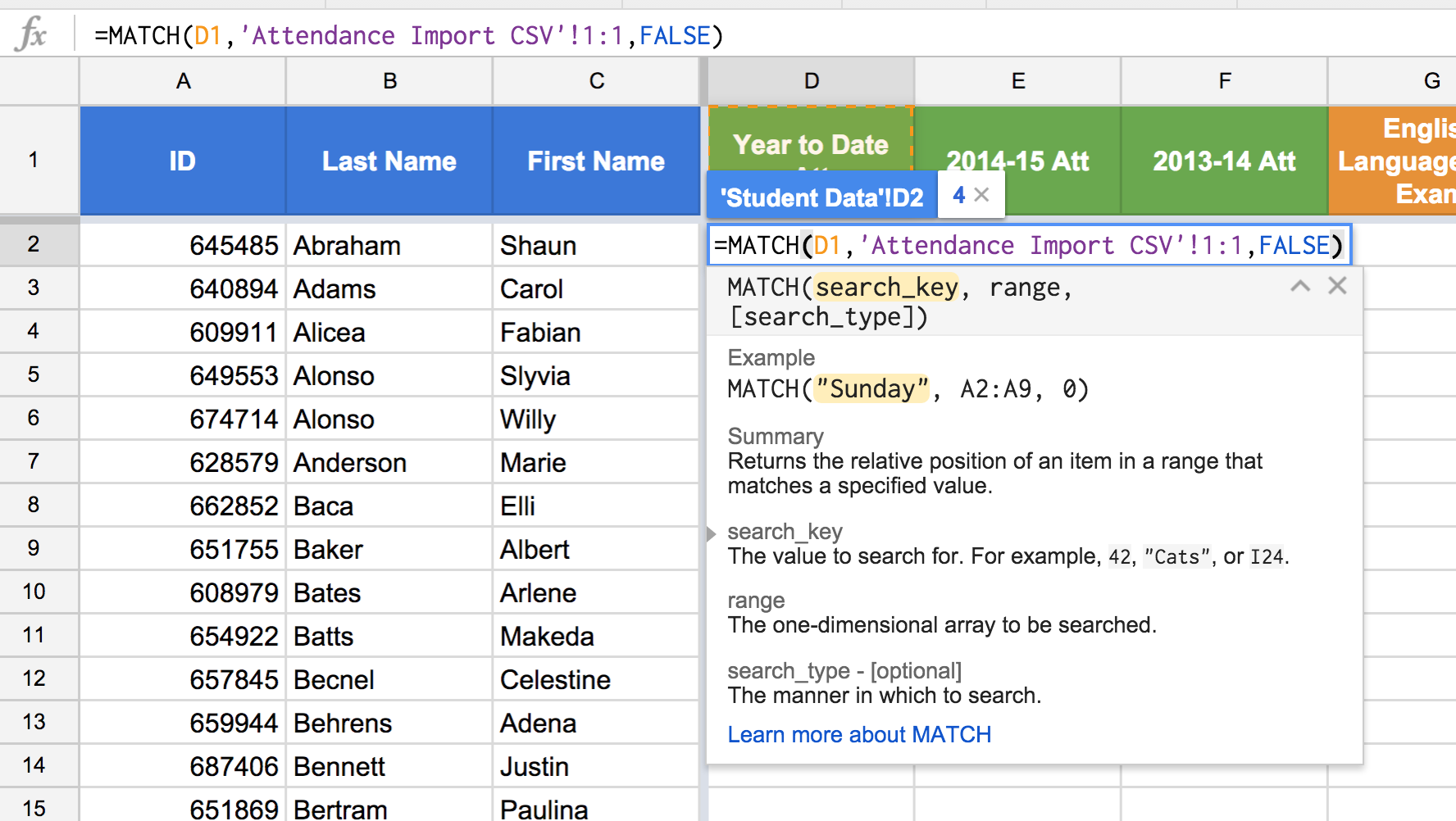Select cell with ID 640894

183,288
